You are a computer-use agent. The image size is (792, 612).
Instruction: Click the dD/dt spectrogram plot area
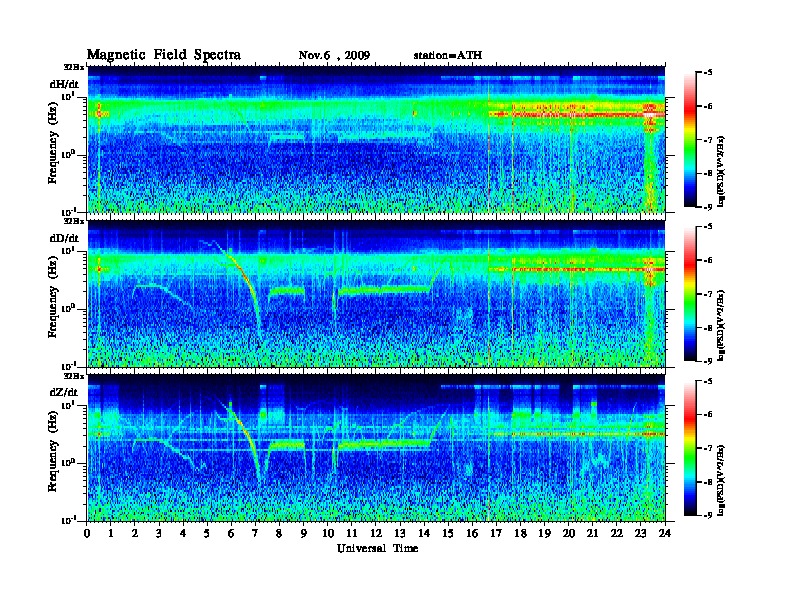[376, 293]
